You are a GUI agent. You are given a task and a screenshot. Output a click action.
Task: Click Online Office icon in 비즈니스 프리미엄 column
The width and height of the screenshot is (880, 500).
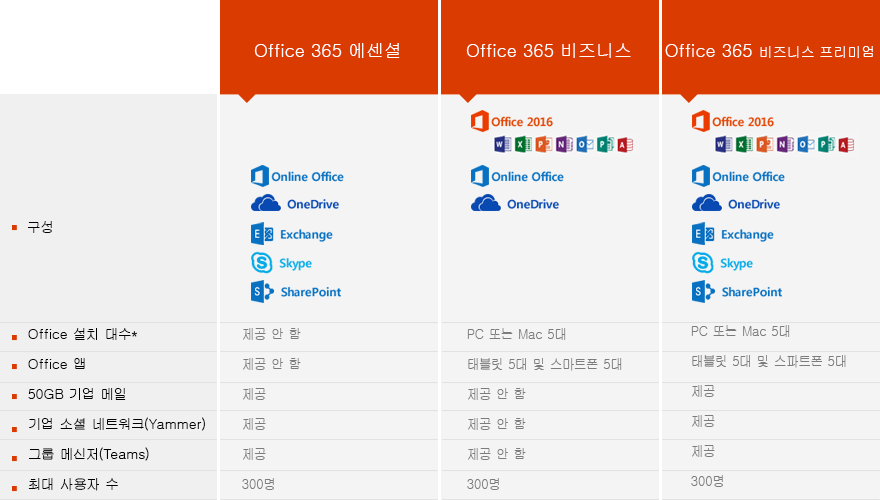701,176
